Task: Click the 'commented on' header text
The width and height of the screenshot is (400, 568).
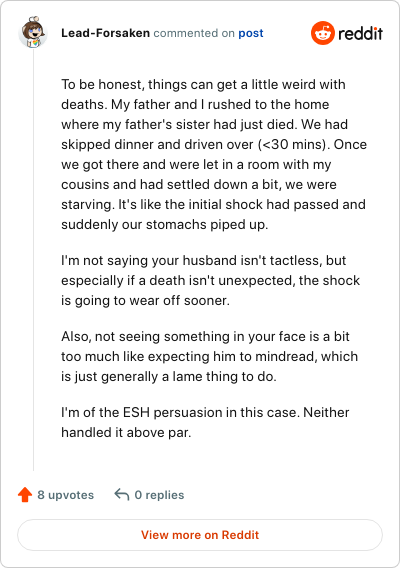Action: [x=194, y=33]
